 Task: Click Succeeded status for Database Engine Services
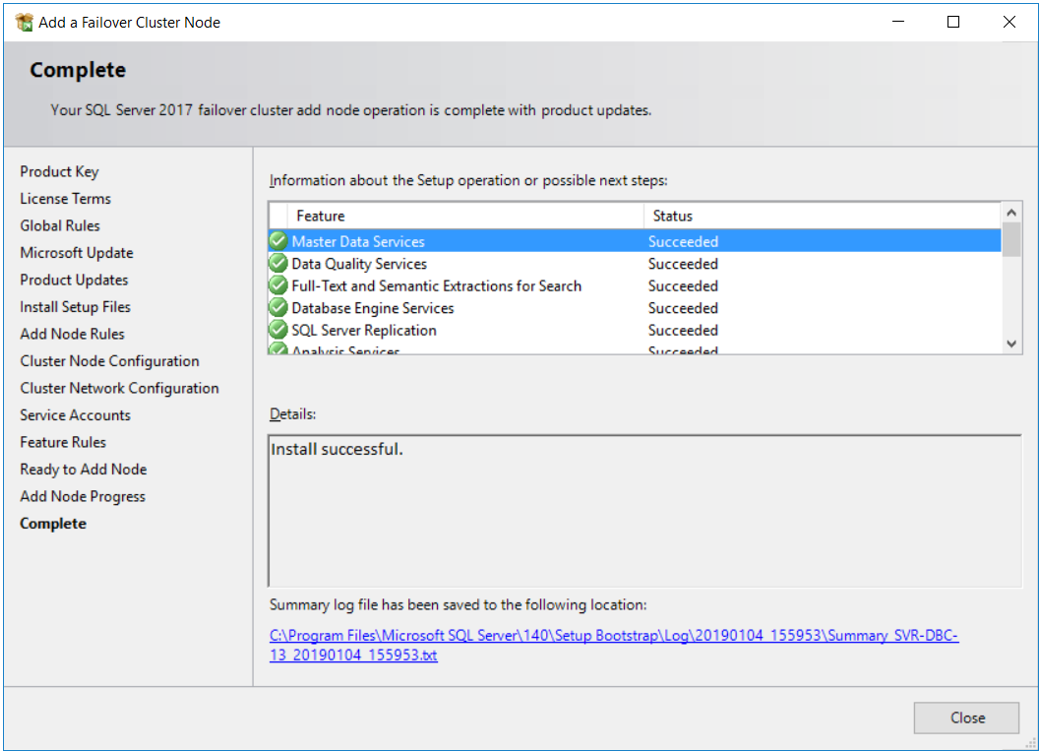pos(682,308)
